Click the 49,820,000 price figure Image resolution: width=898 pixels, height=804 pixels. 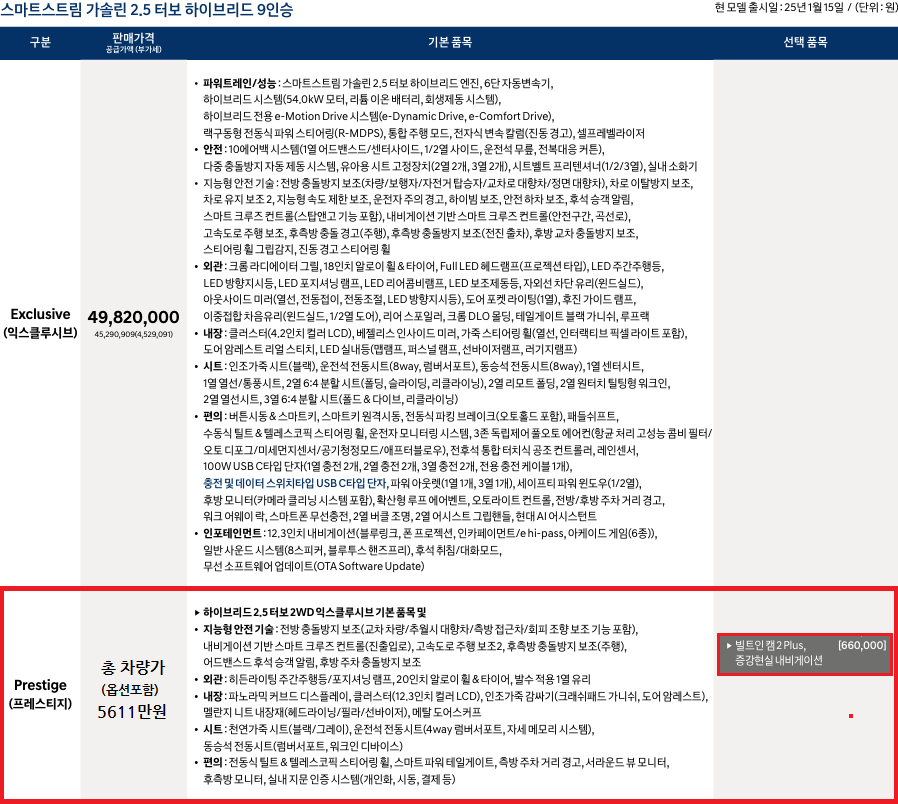pos(134,316)
